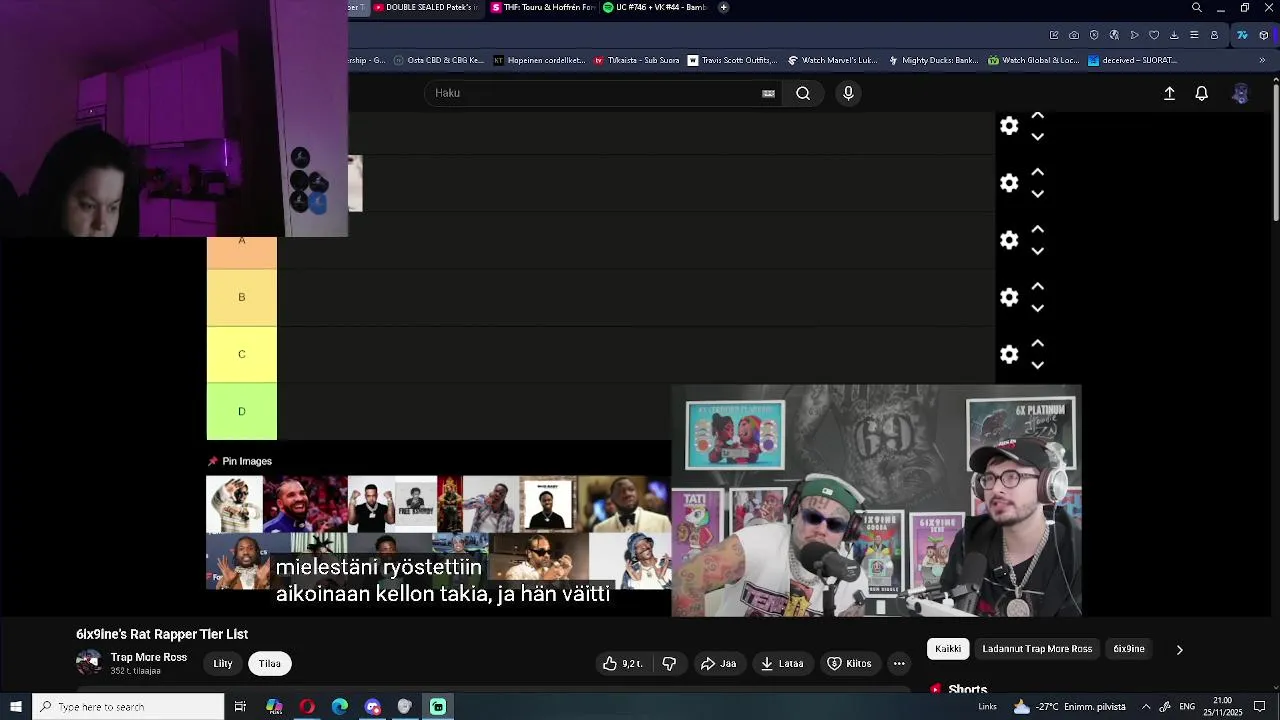Open browser downloads icon
1280x720 pixels.
pos(1174,35)
